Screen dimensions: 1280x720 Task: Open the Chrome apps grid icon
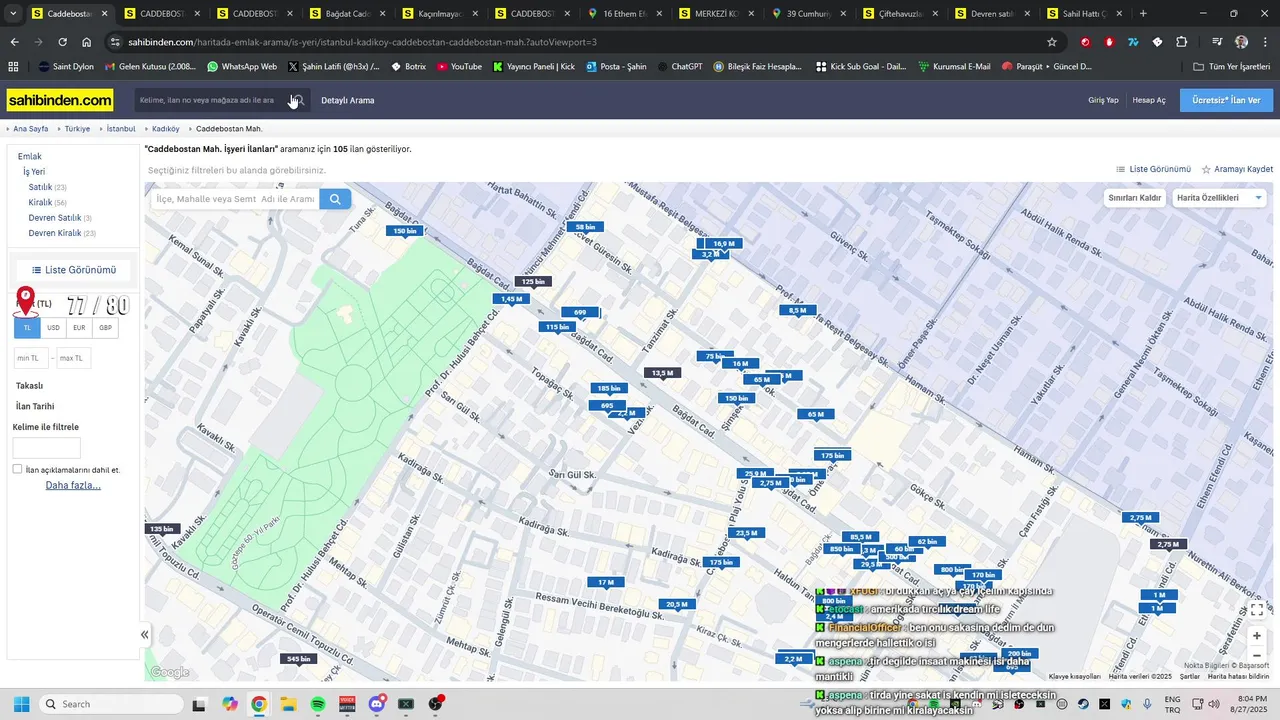(13, 66)
